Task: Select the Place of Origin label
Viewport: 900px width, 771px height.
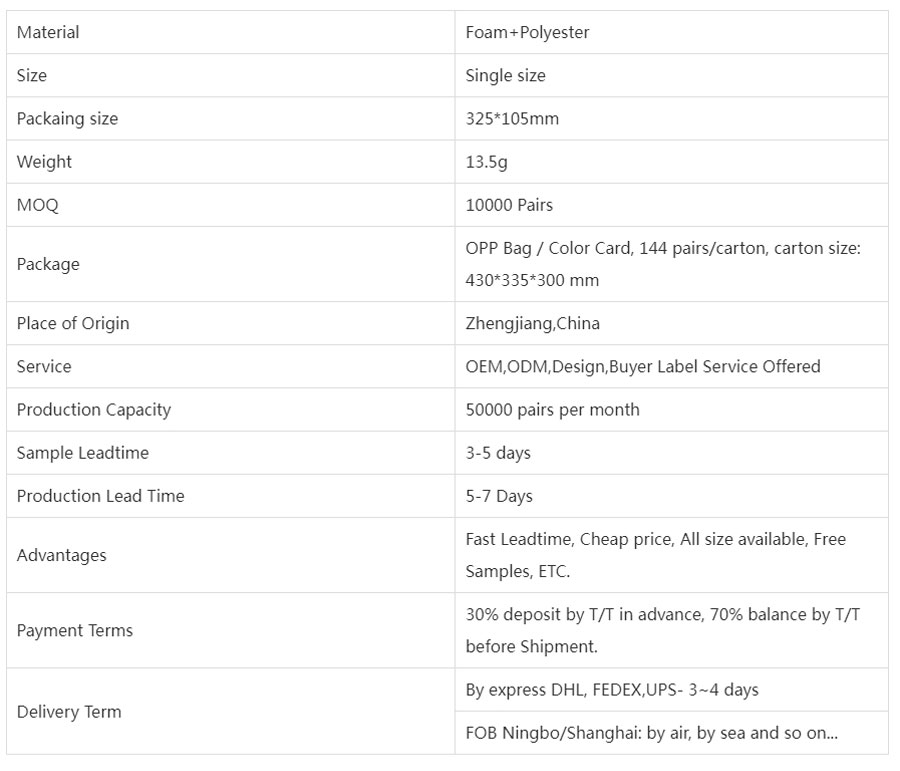Action: click(73, 323)
